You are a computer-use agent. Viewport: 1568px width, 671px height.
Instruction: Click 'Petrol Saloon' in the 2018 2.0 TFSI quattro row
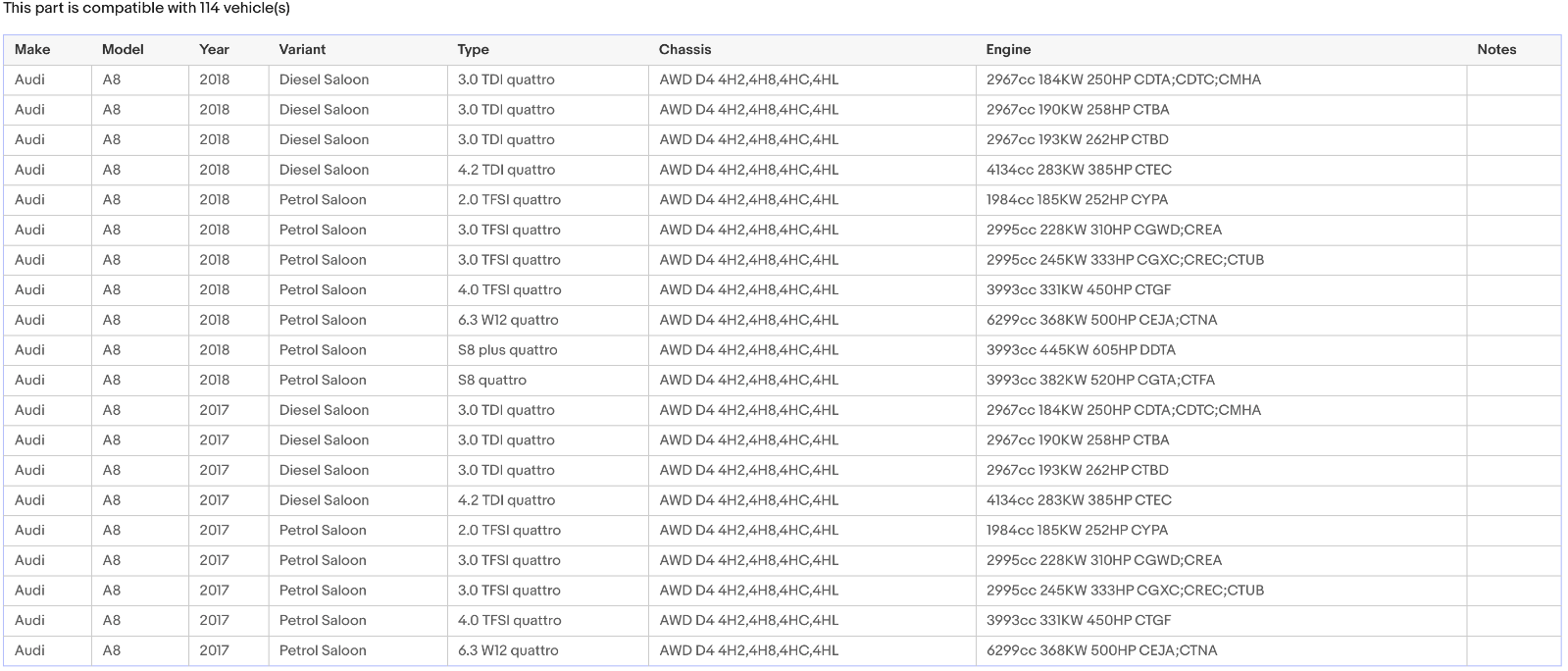pyautogui.click(x=323, y=199)
